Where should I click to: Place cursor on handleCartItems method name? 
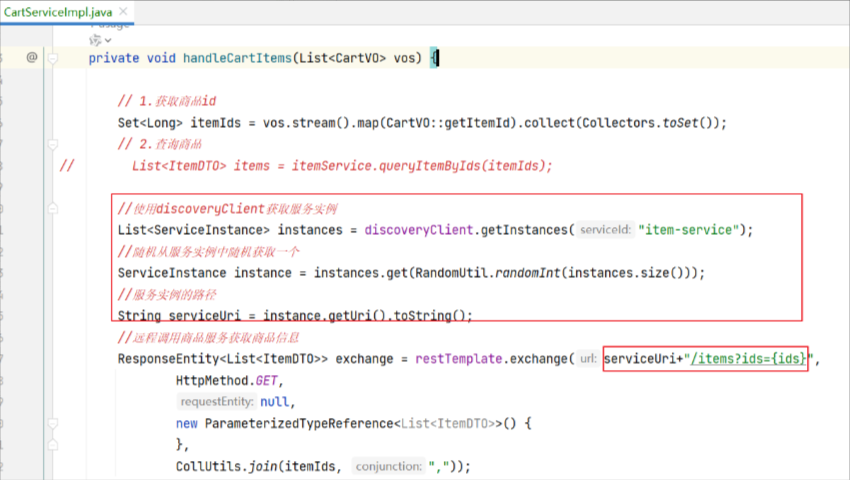coord(237,58)
